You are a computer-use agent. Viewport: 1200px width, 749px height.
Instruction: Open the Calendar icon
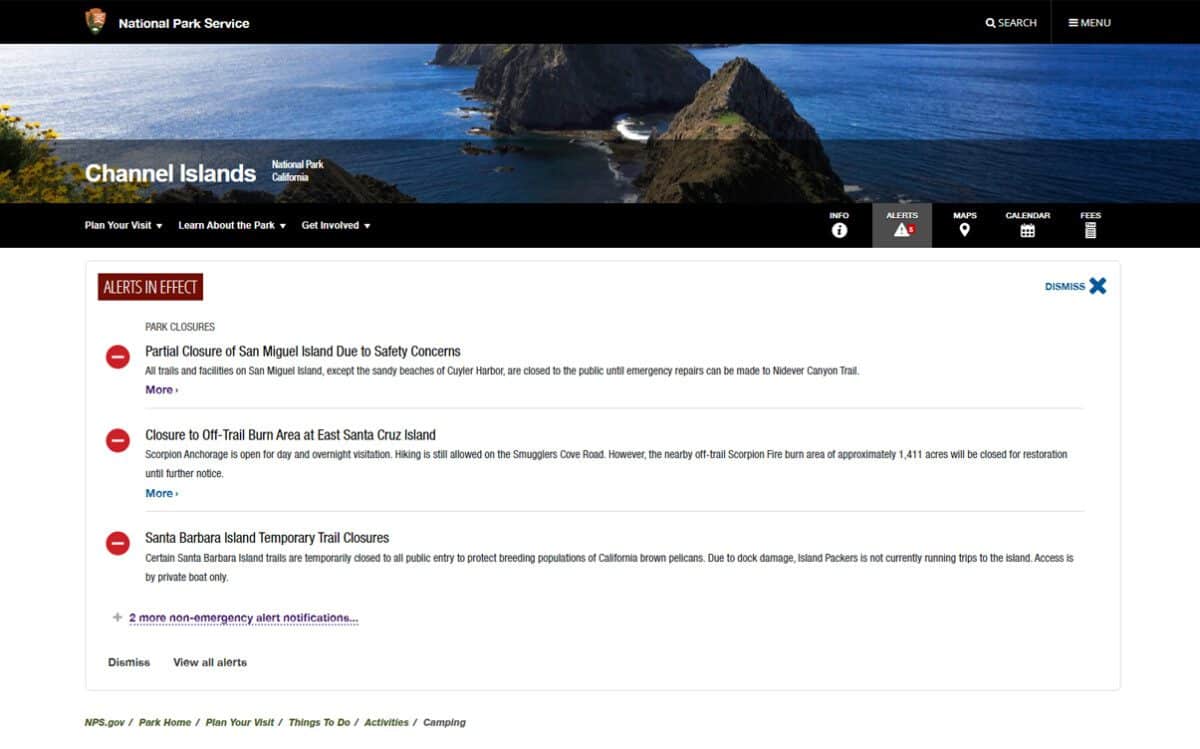(x=1027, y=225)
